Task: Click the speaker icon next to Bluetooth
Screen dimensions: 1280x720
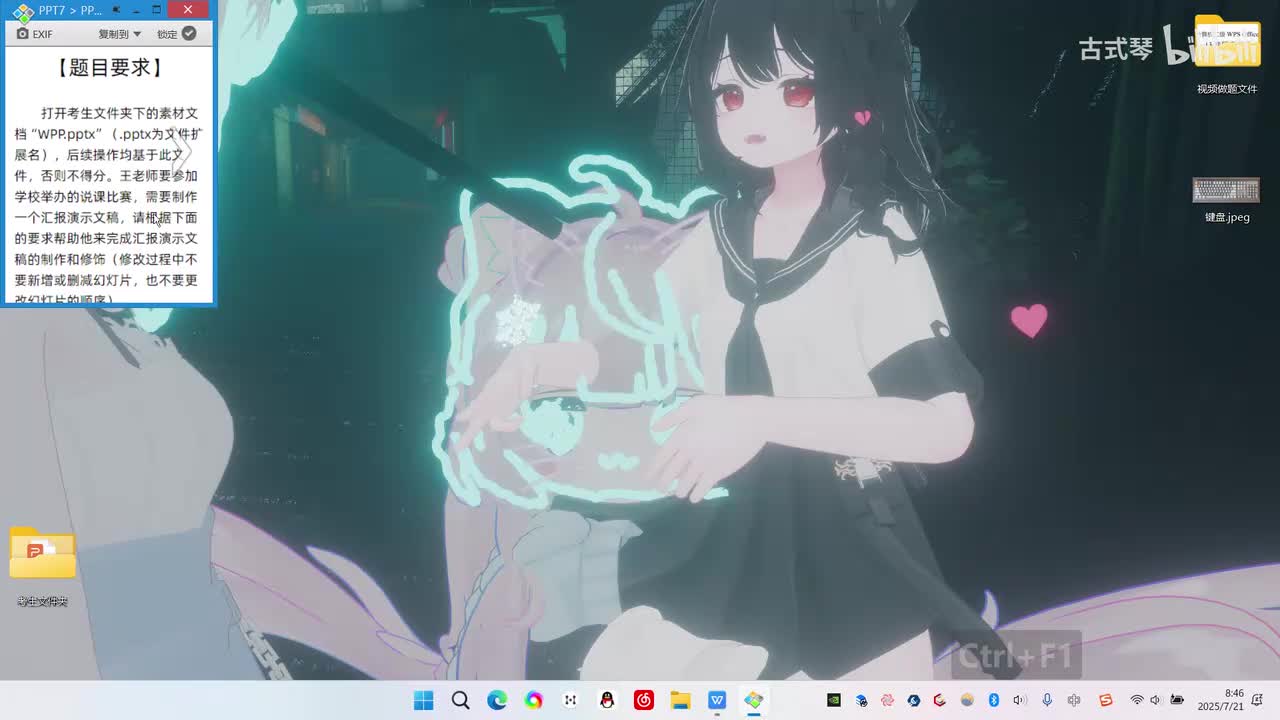Action: tap(1020, 700)
